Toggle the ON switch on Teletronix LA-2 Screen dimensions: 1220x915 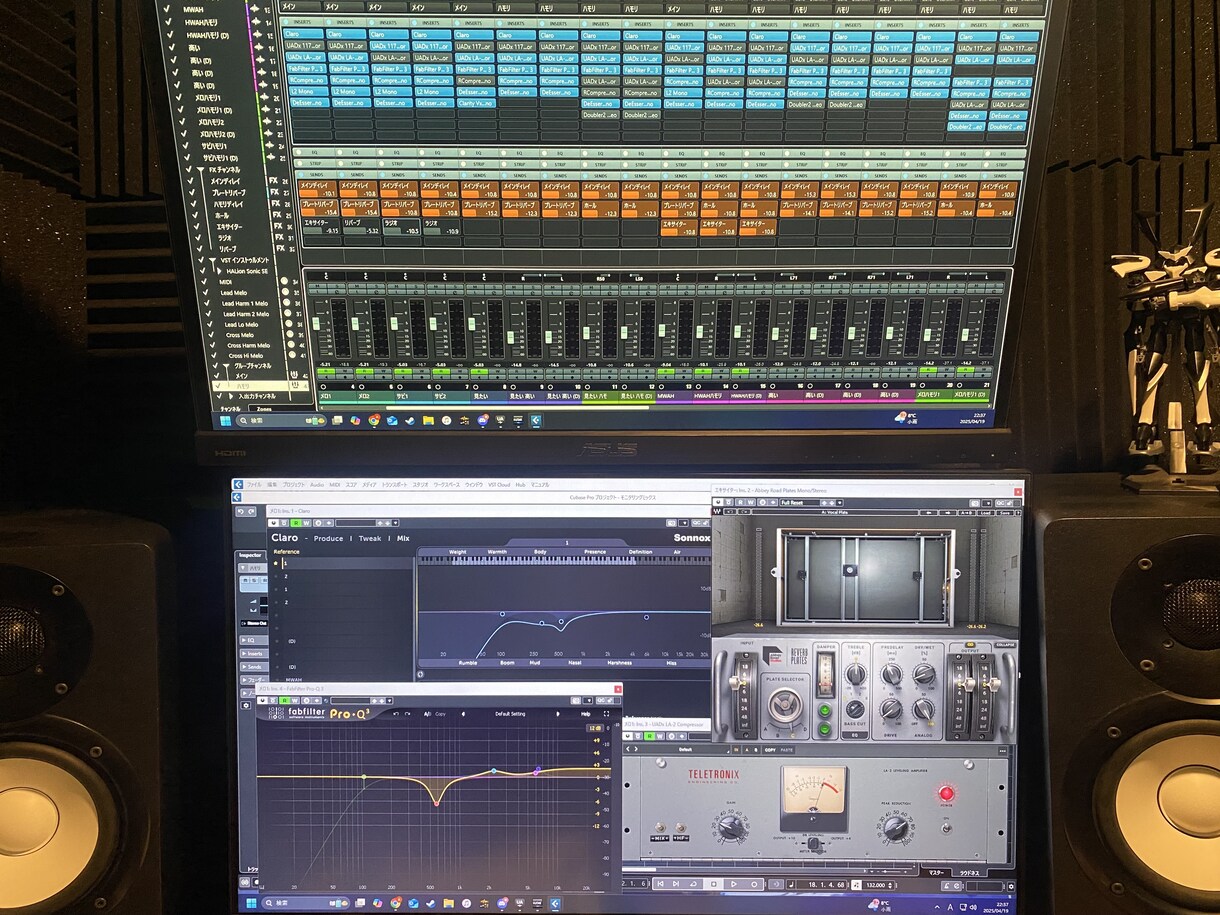[946, 828]
